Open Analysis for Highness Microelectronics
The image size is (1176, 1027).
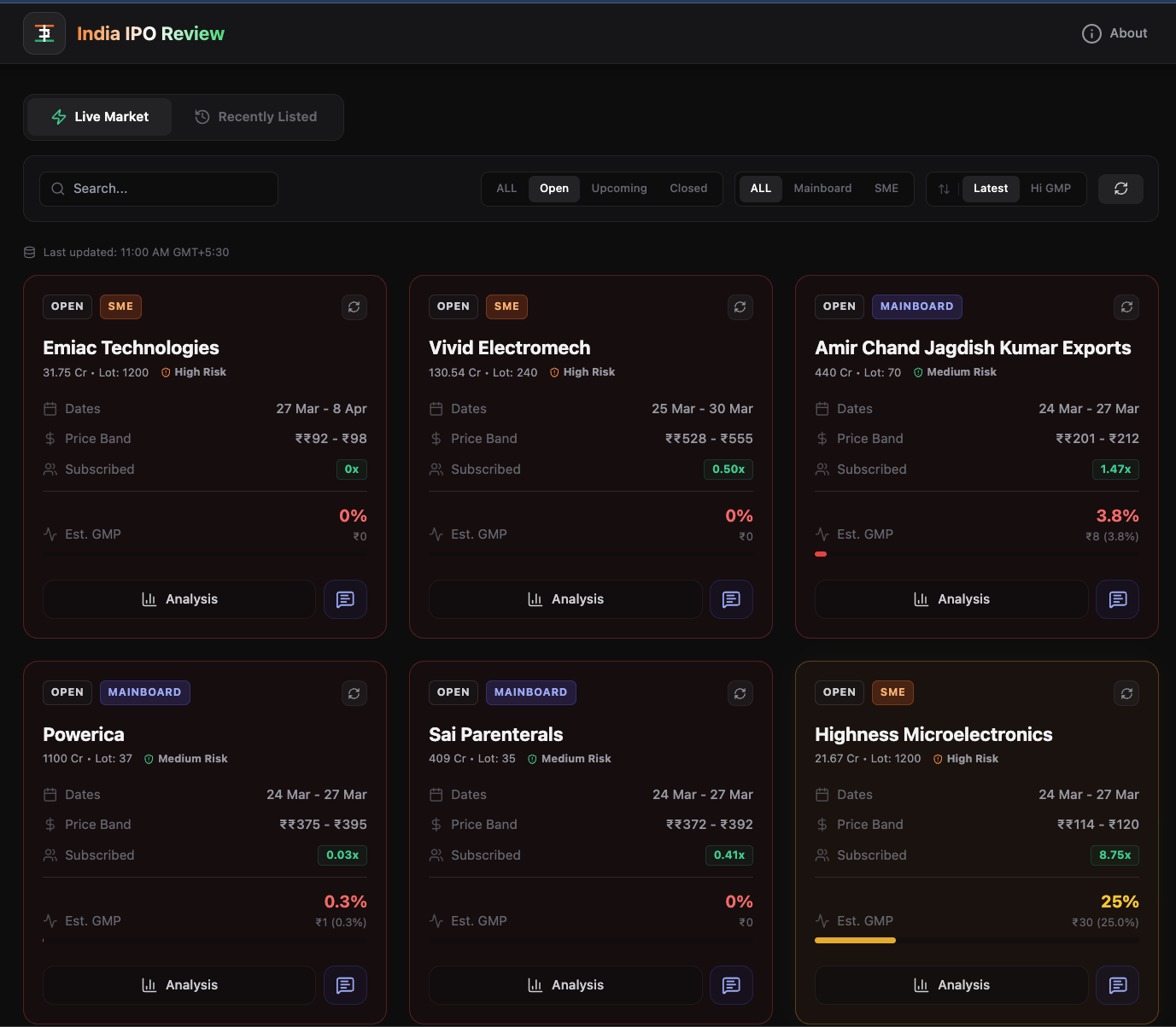[x=951, y=985]
